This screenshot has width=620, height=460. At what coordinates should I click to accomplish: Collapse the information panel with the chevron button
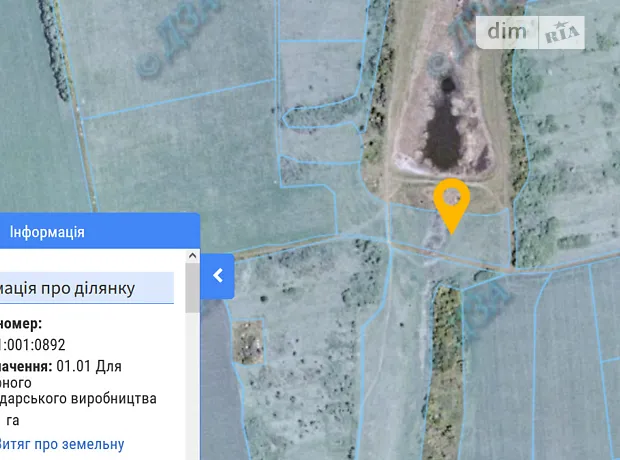(217, 276)
